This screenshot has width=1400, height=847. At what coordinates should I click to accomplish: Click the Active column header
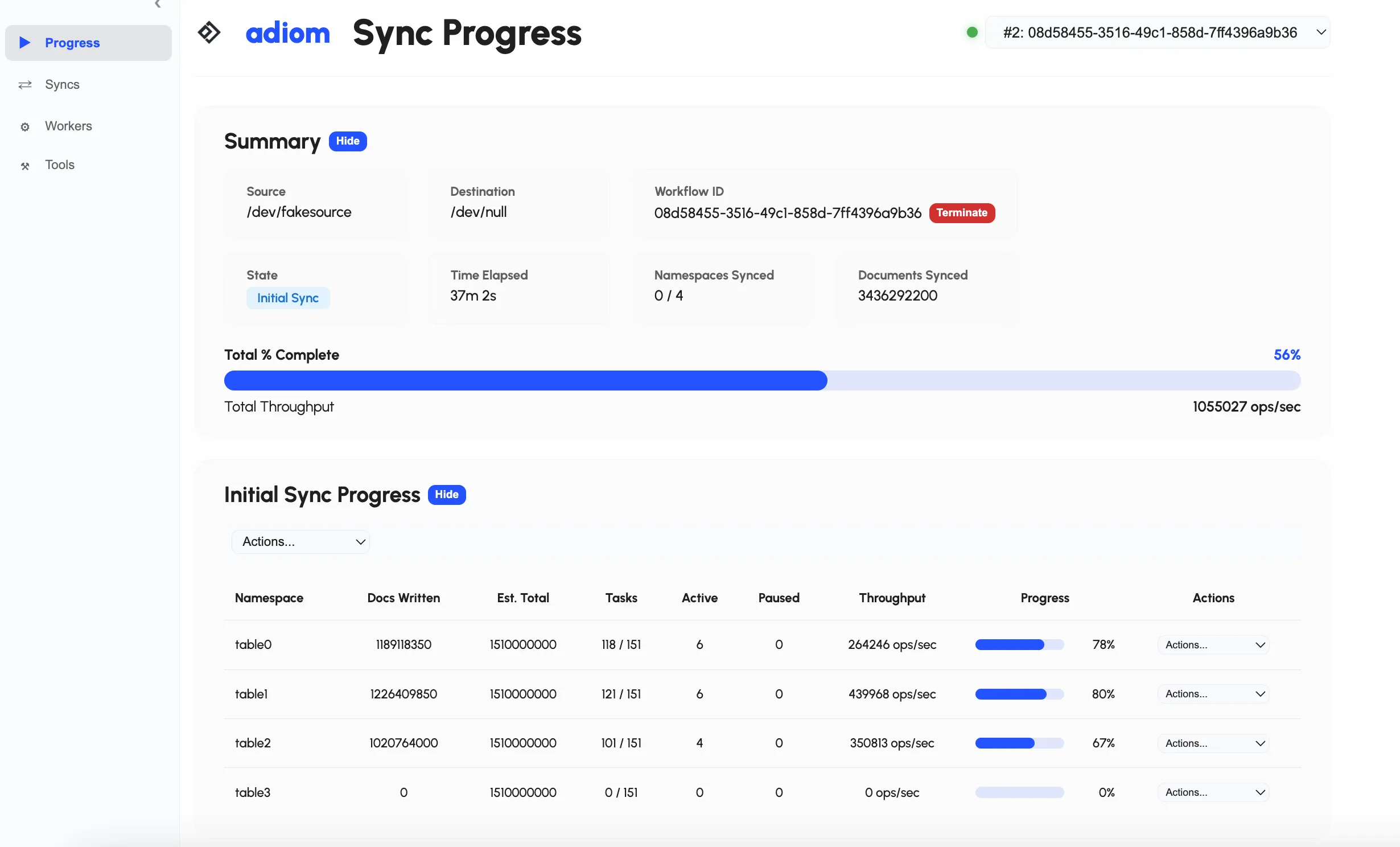[699, 598]
